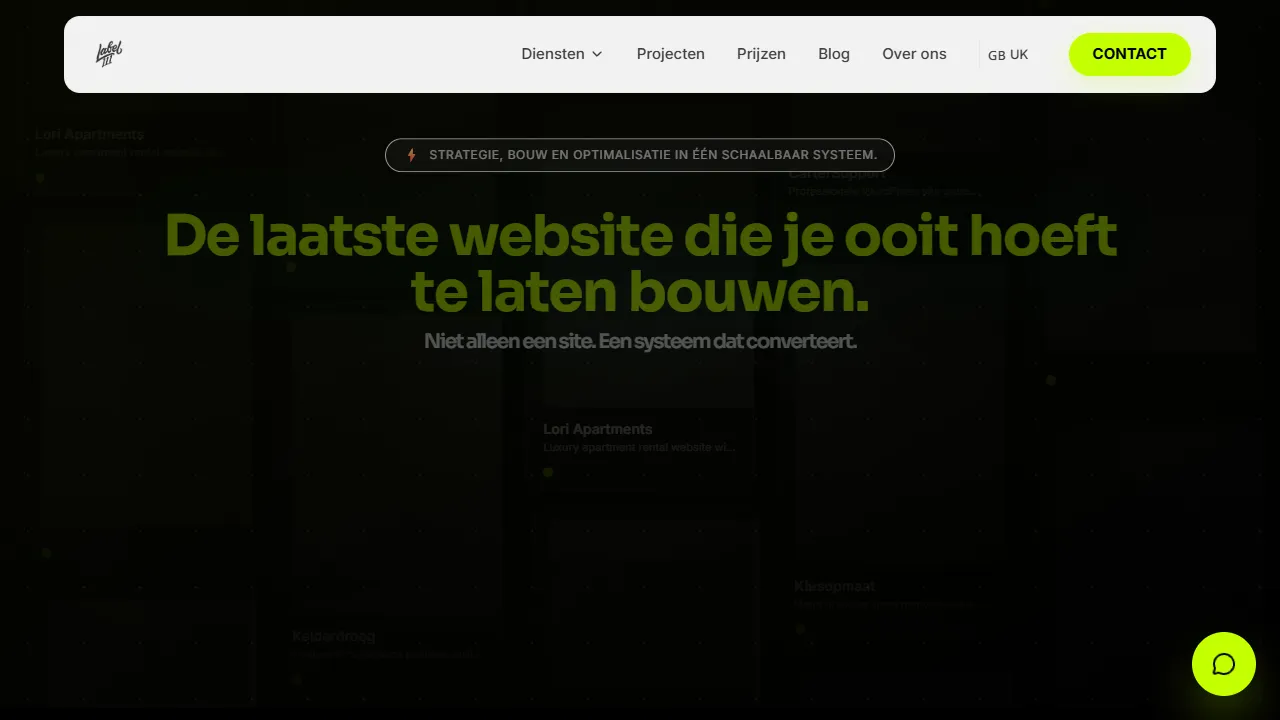Open the Blog page

833,54
